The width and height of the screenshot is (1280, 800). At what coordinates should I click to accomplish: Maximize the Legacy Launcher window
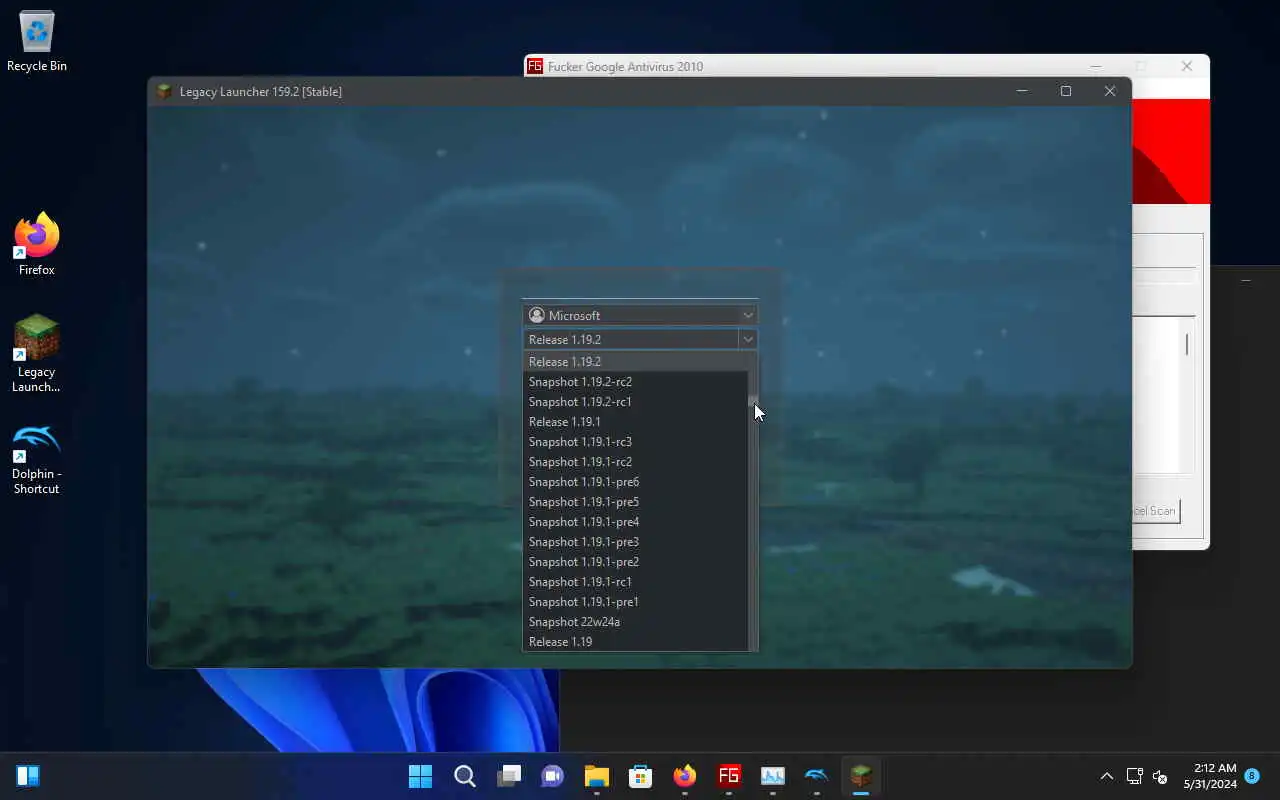coord(1066,91)
